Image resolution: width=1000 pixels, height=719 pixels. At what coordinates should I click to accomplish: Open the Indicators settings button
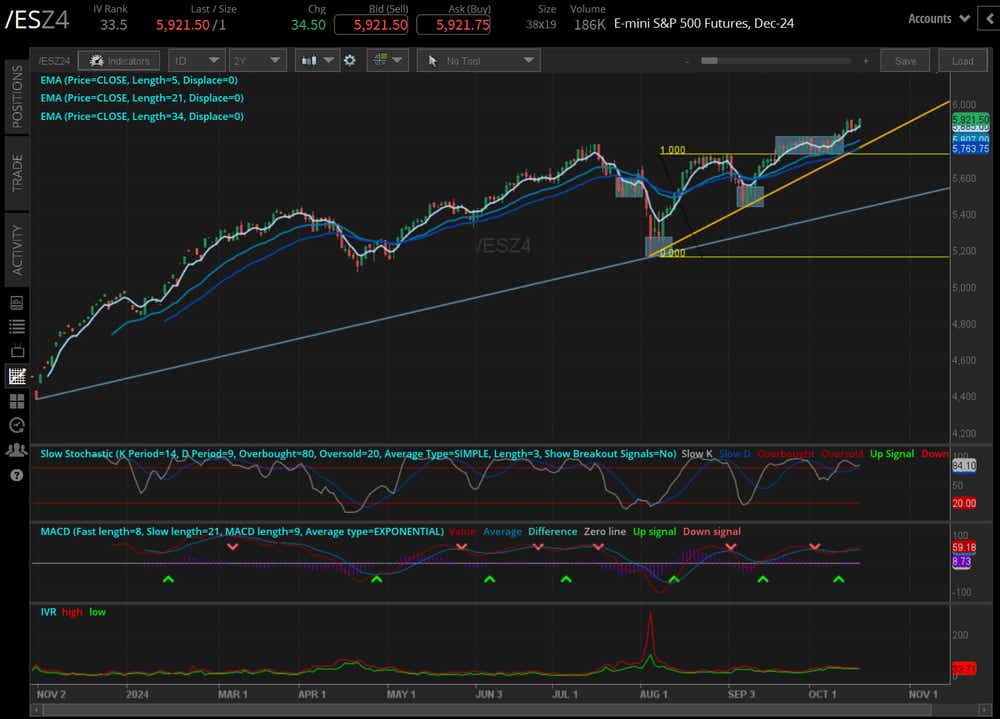[x=119, y=61]
